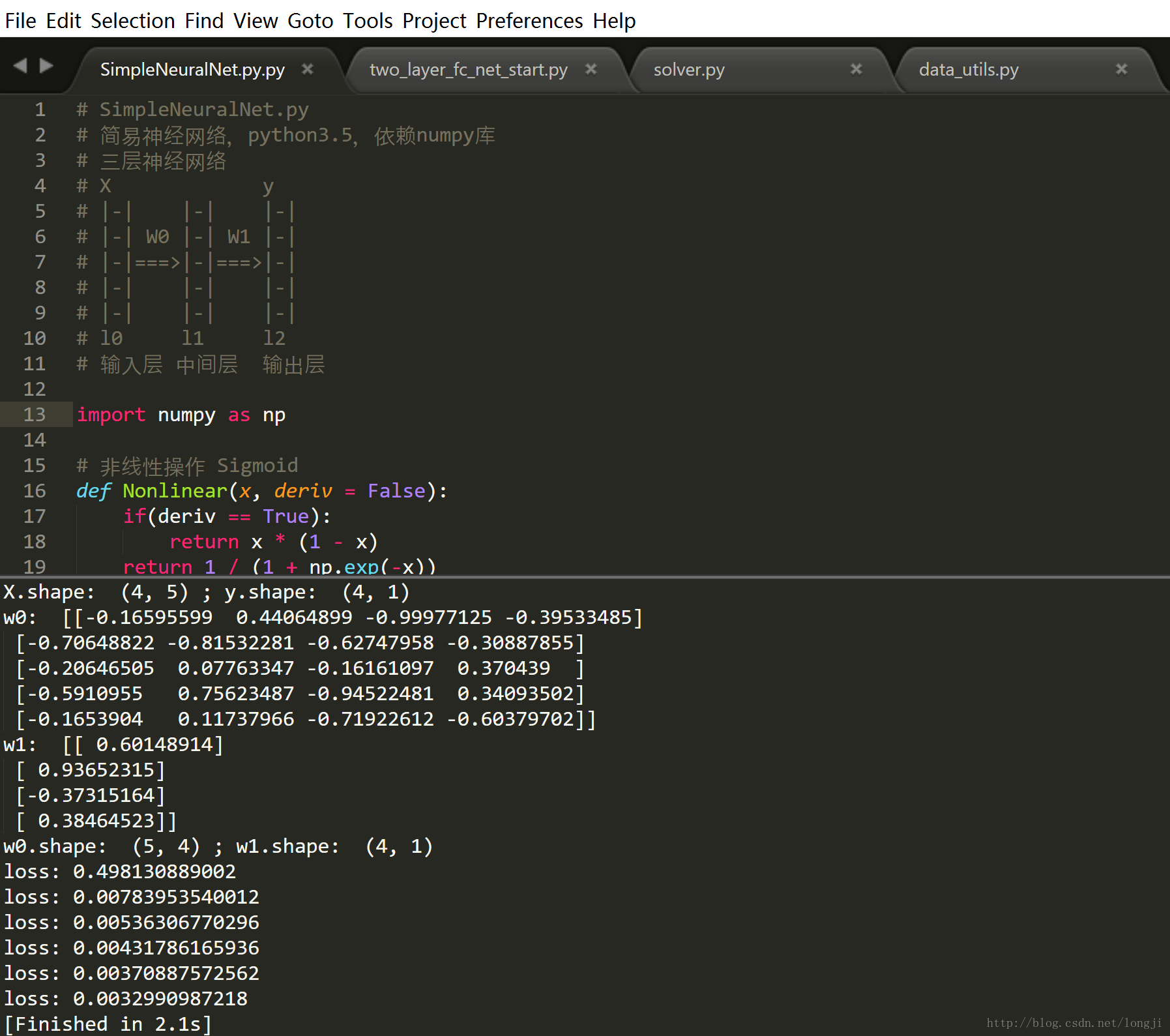Click the 'l2' label on line 10
Viewport: 1170px width, 1036px height.
click(274, 338)
